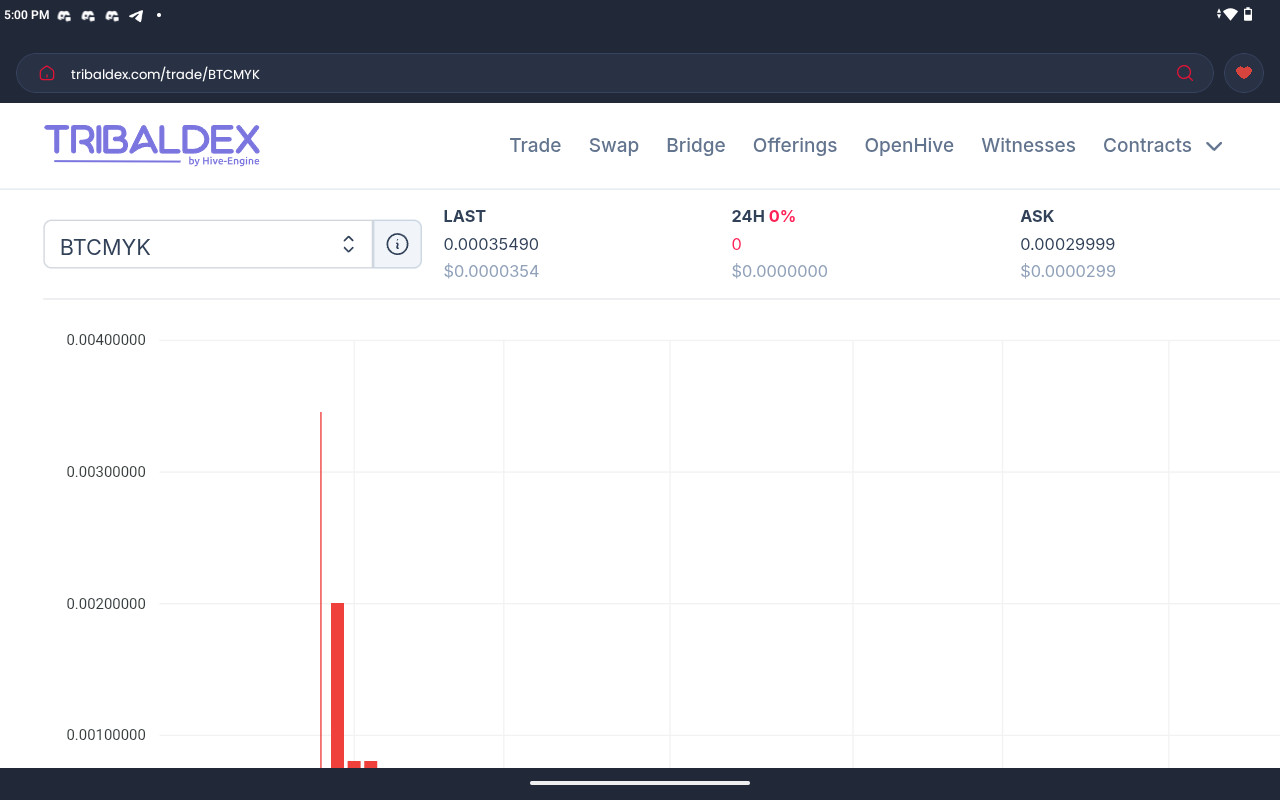Tap the home icon in address bar

[x=46, y=73]
